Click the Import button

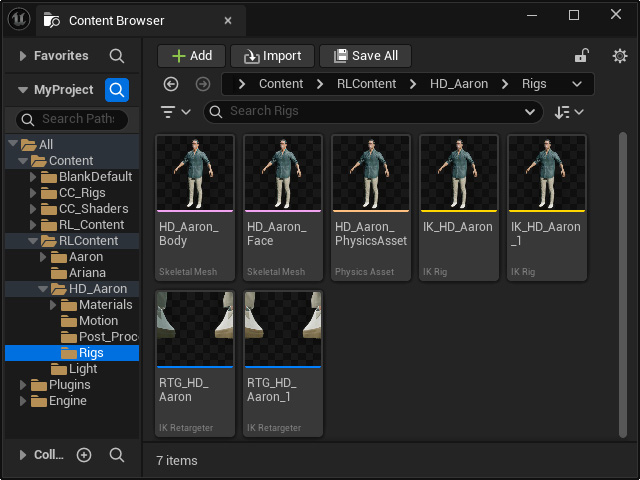click(272, 56)
